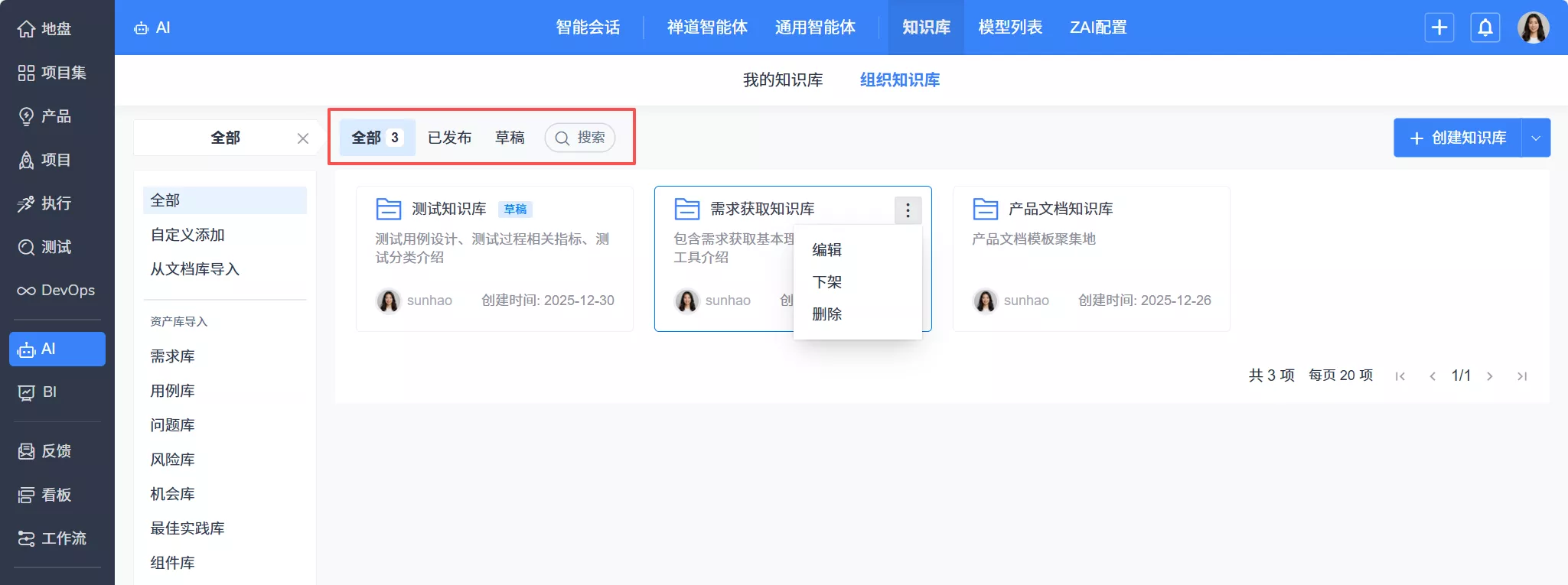
Task: Click the plus quick-add icon in header
Action: 1439,28
